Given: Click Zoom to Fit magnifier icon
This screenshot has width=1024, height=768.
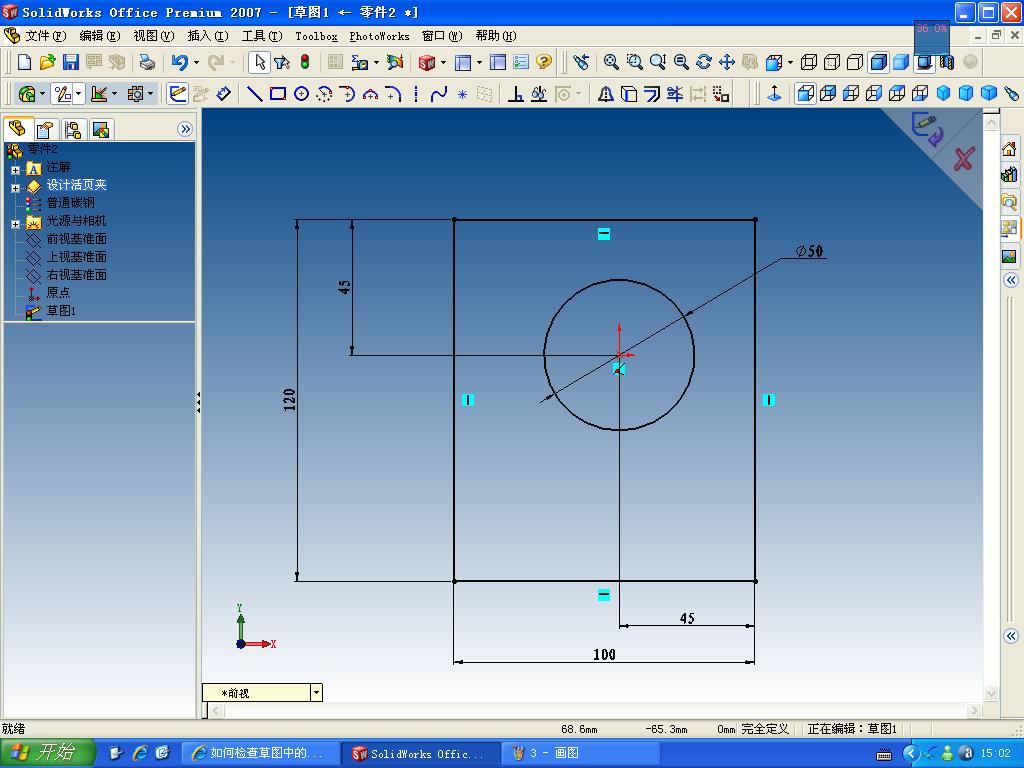Looking at the screenshot, I should (611, 62).
